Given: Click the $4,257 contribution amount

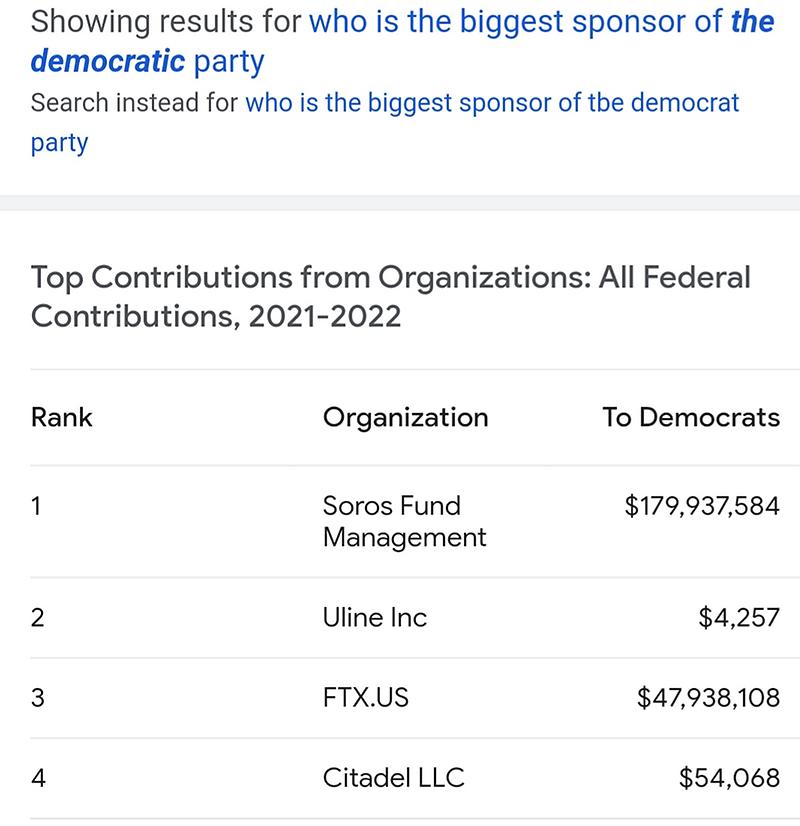Looking at the screenshot, I should tap(738, 618).
